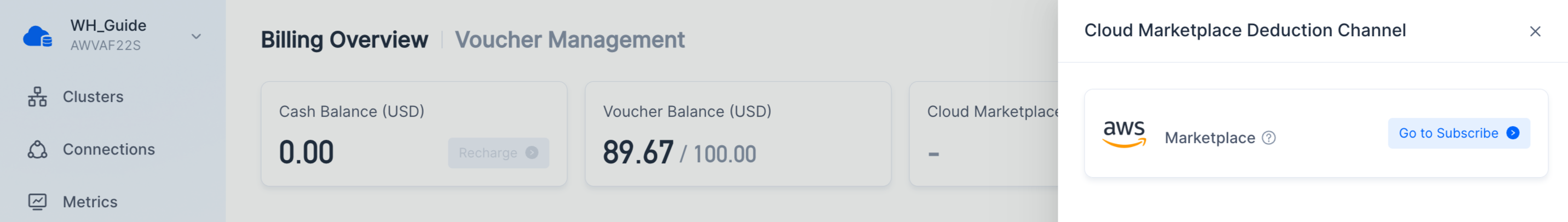Close the Cloud Marketplace Deduction Channel panel
Viewport: 1568px width, 222px height.
pos(1535,31)
